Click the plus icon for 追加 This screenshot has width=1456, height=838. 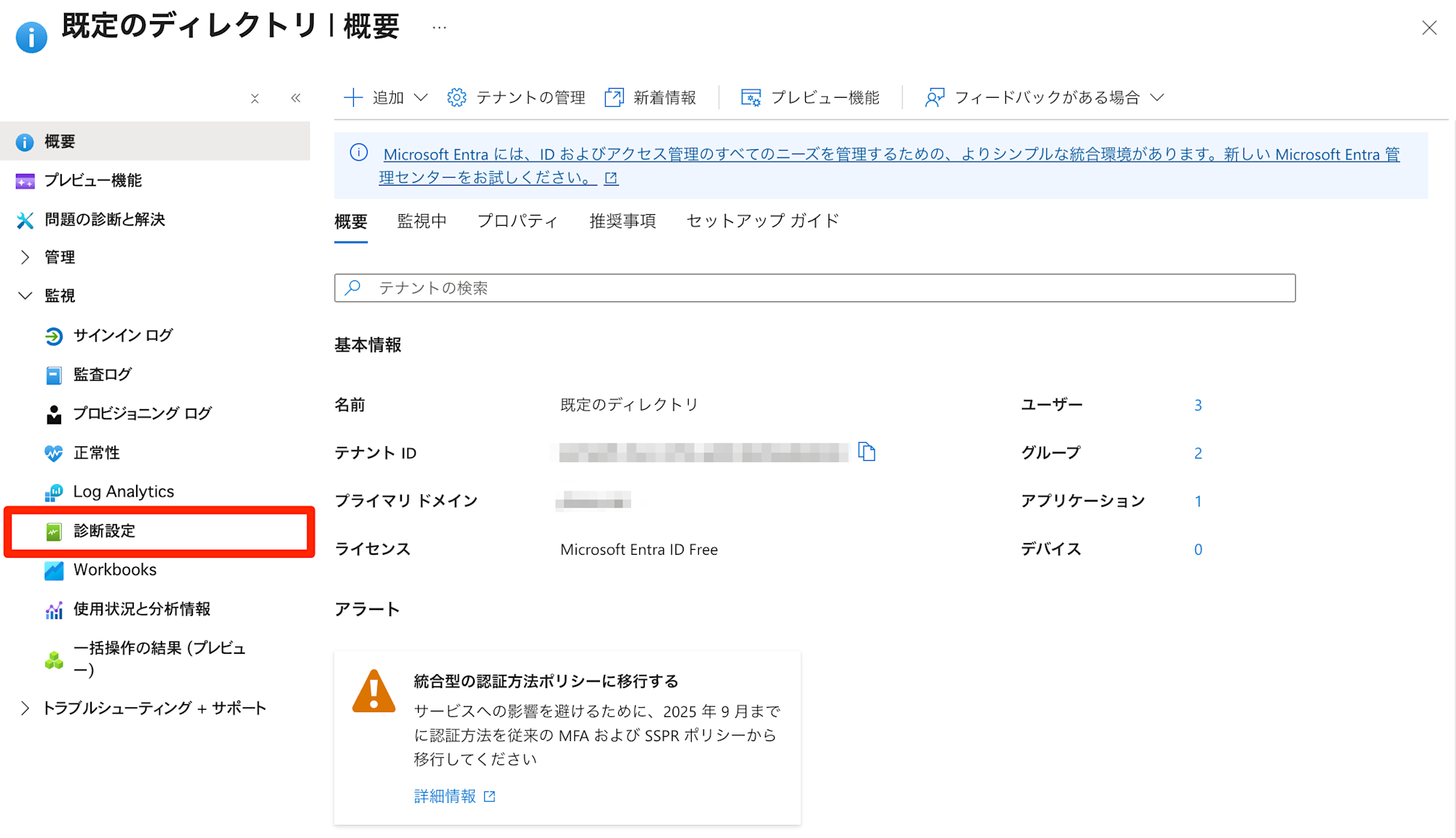click(x=353, y=98)
